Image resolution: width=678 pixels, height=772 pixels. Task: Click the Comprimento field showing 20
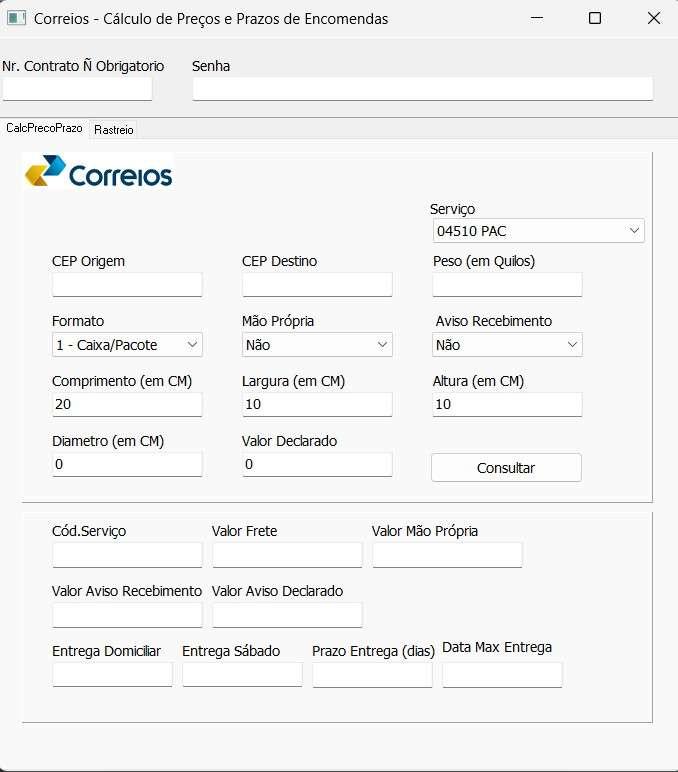[127, 405]
